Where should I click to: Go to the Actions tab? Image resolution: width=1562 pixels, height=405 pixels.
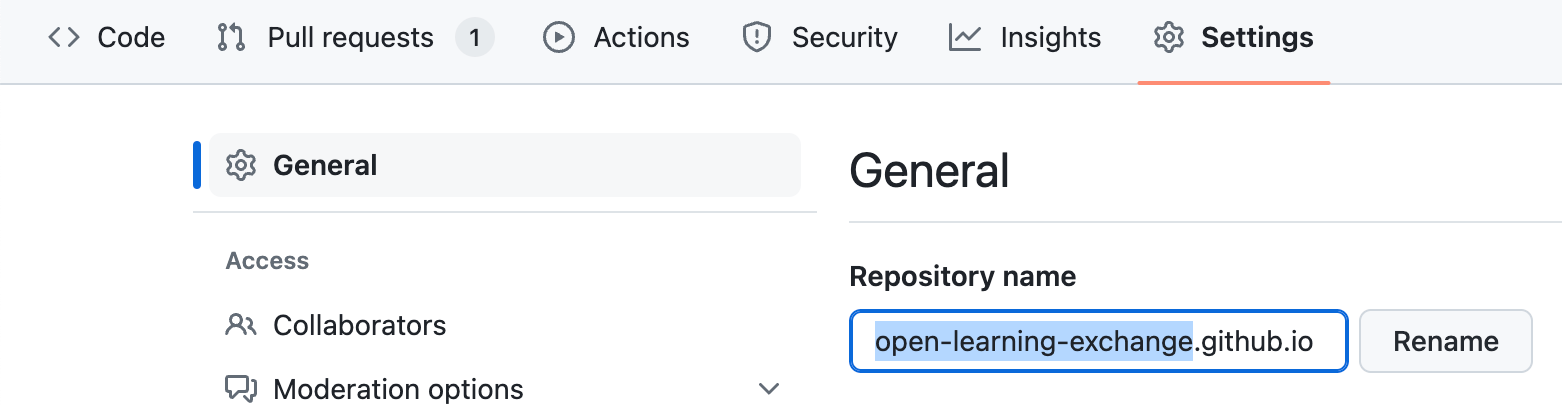pos(641,38)
